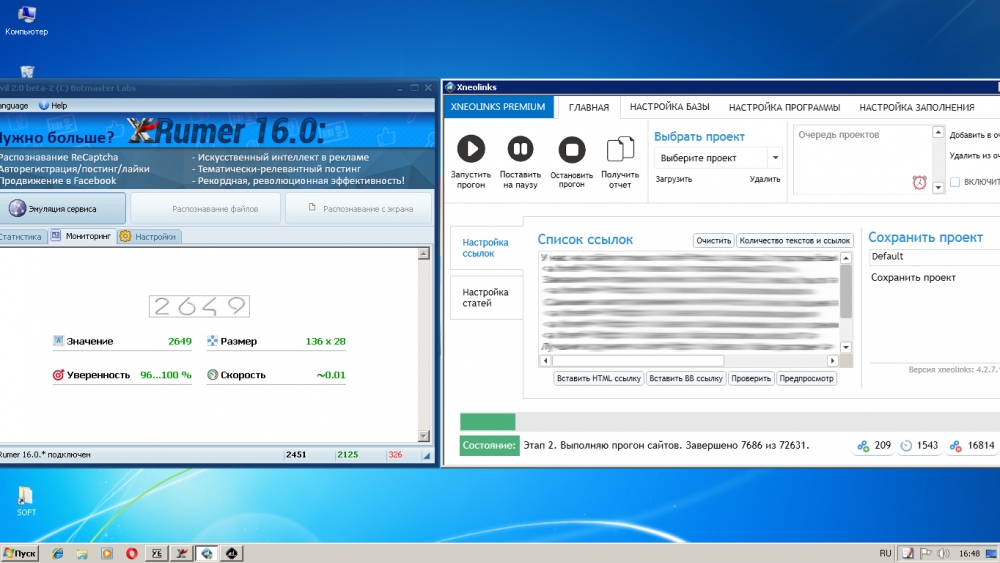
Task: Click the Help menu icon in XRumer window
Action: point(43,106)
